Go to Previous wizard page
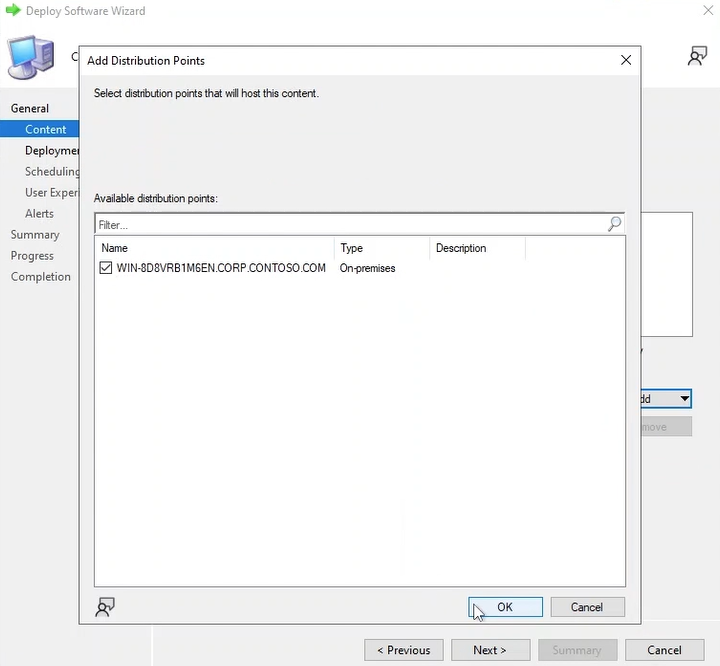This screenshot has width=720, height=666. pyautogui.click(x=404, y=650)
